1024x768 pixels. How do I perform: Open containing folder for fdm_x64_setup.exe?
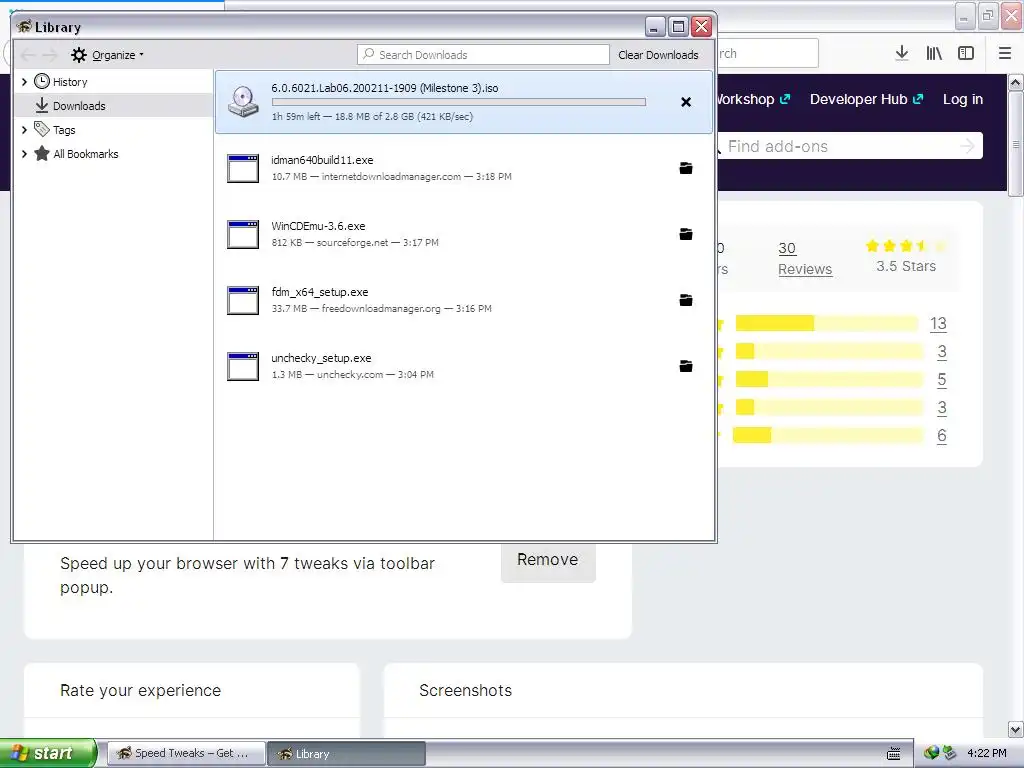tap(686, 300)
